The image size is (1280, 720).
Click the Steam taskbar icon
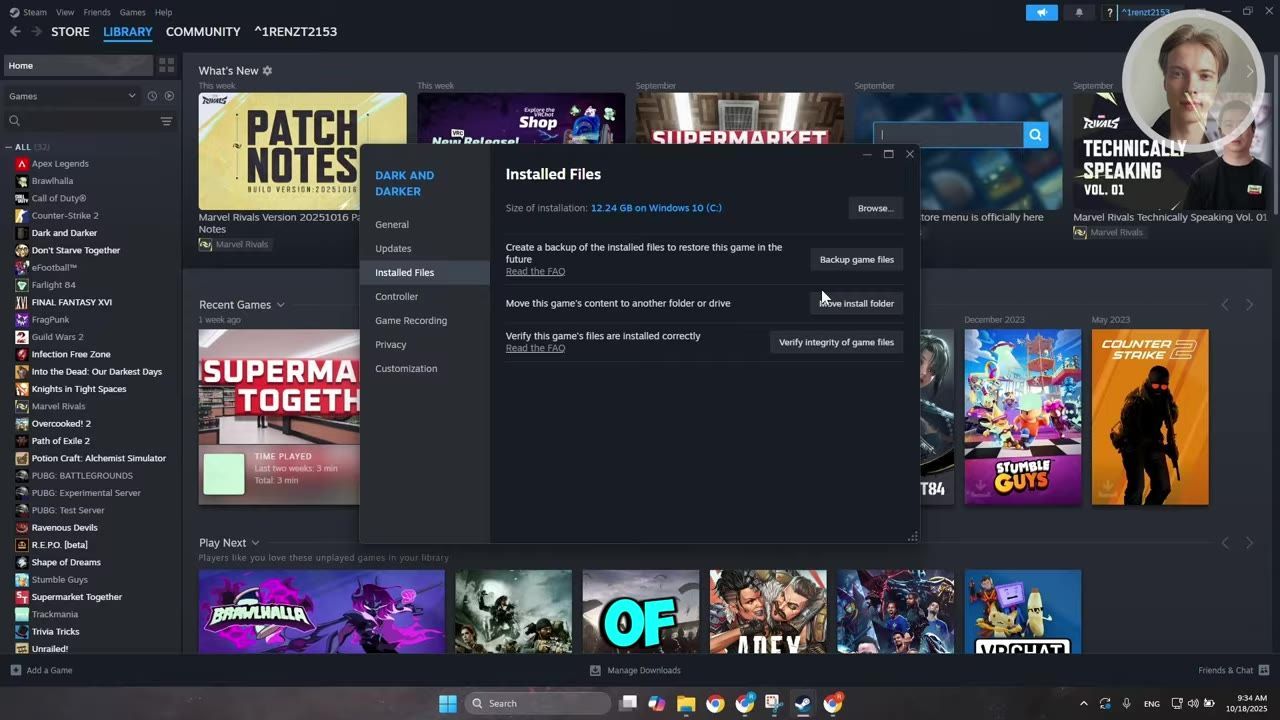click(x=802, y=703)
